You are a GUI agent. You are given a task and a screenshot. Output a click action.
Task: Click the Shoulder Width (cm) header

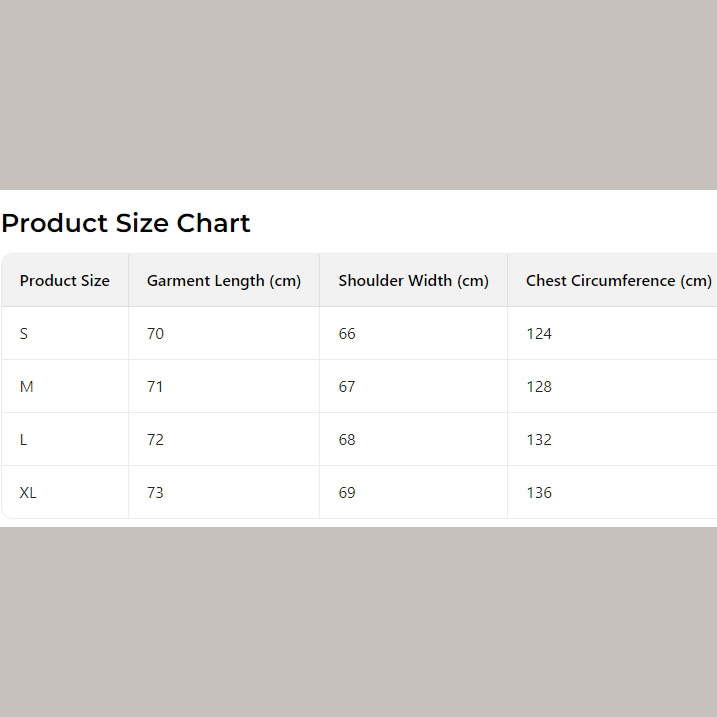point(413,281)
